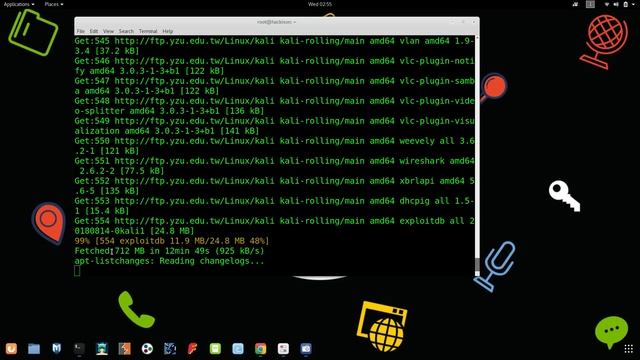Launch Armitage from the dock
The height and width of the screenshot is (360, 640).
[102, 349]
